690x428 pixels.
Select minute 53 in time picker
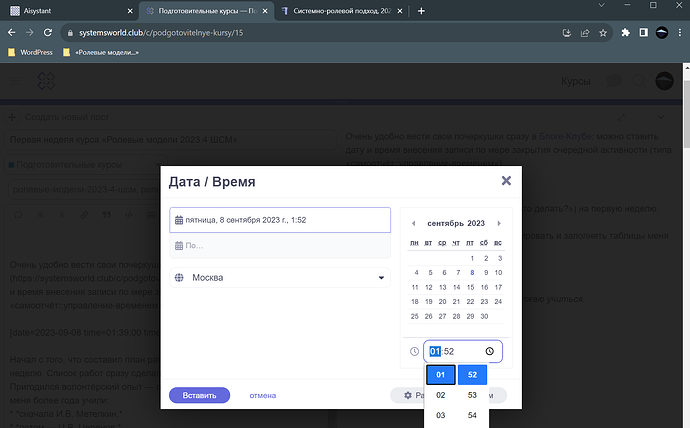(473, 395)
